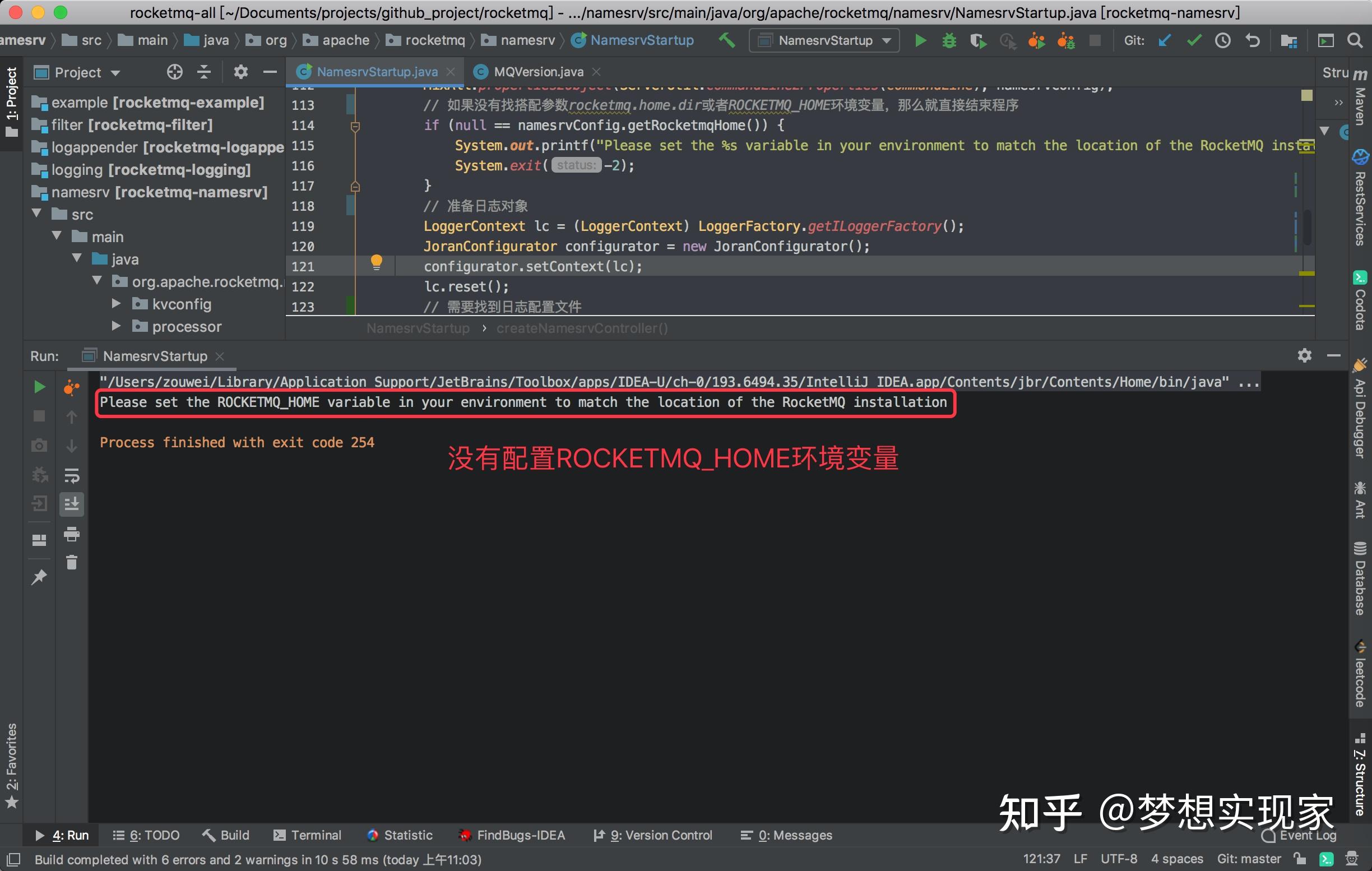Fold the if block at line 114
This screenshot has height=871, width=1372.
(x=355, y=127)
